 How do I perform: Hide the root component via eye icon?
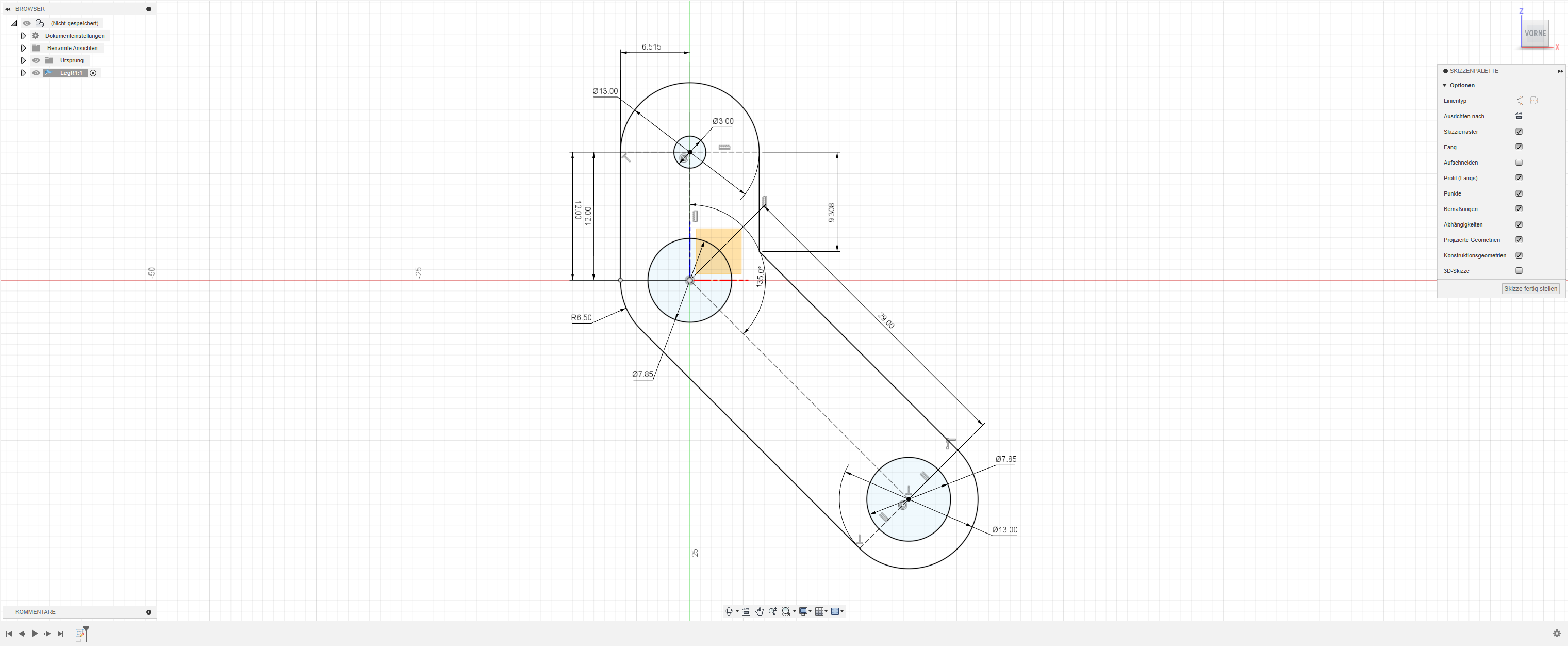tap(27, 23)
